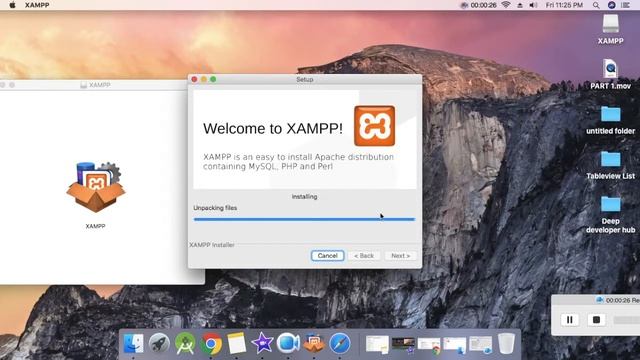This screenshot has width=640, height=360.
Task: Open Notification Center list icon
Action: 625,5
